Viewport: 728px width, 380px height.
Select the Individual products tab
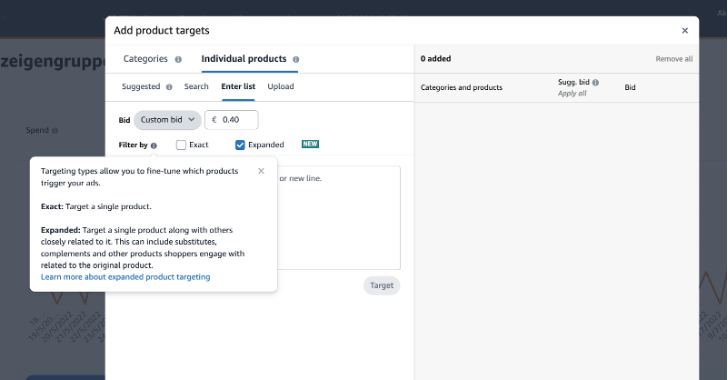[x=244, y=59]
